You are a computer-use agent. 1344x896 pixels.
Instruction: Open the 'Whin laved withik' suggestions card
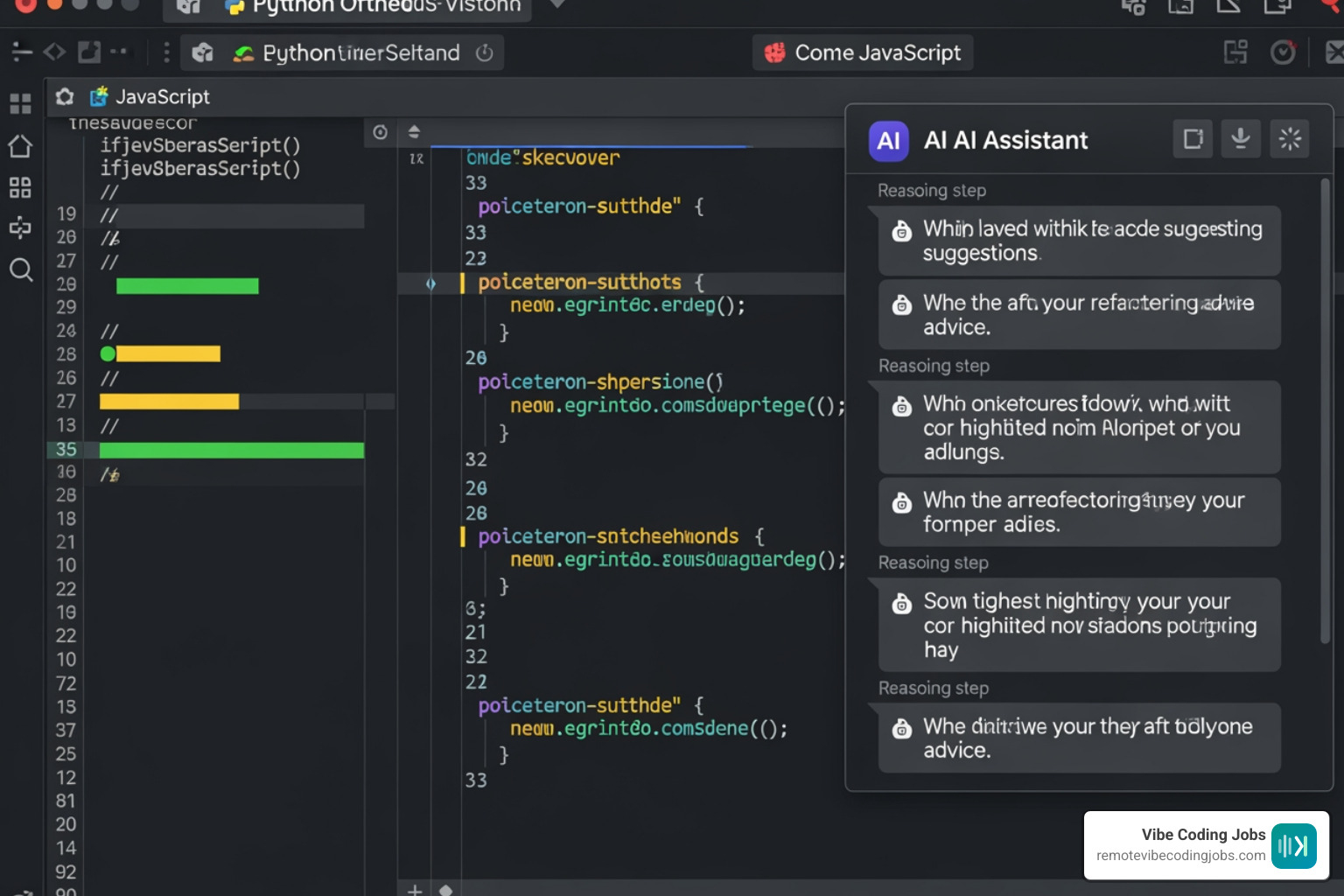pos(1080,241)
